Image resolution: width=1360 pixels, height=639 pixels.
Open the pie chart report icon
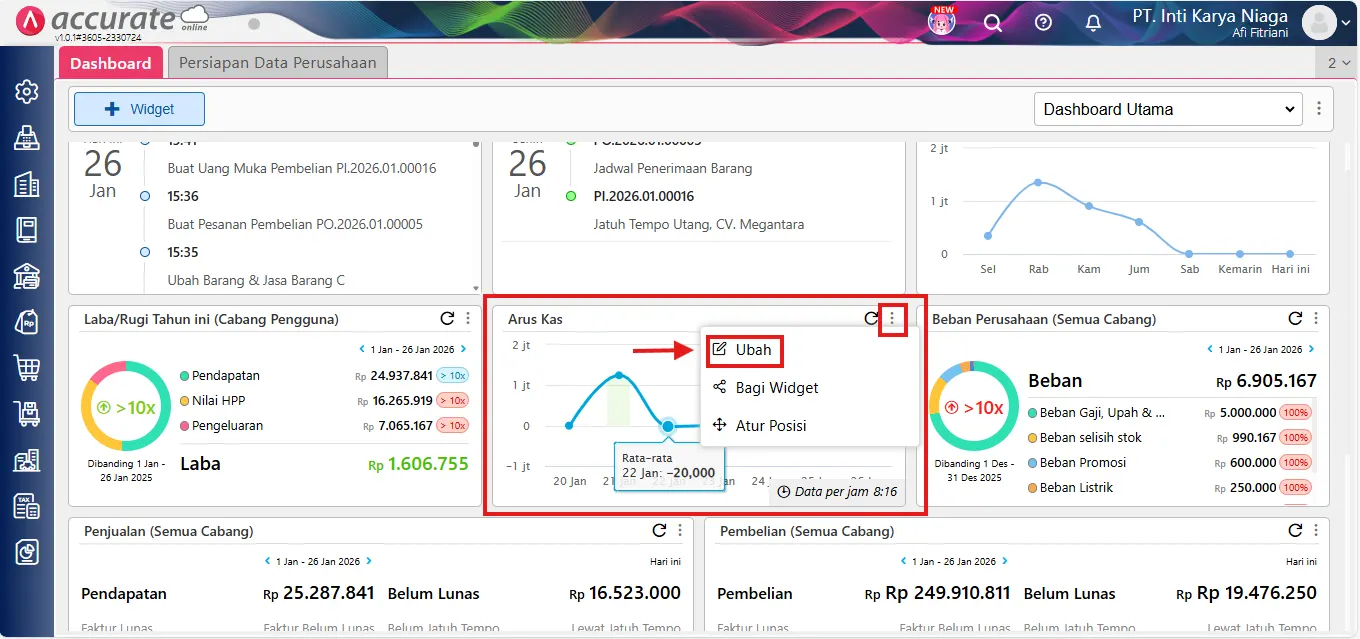pos(27,552)
